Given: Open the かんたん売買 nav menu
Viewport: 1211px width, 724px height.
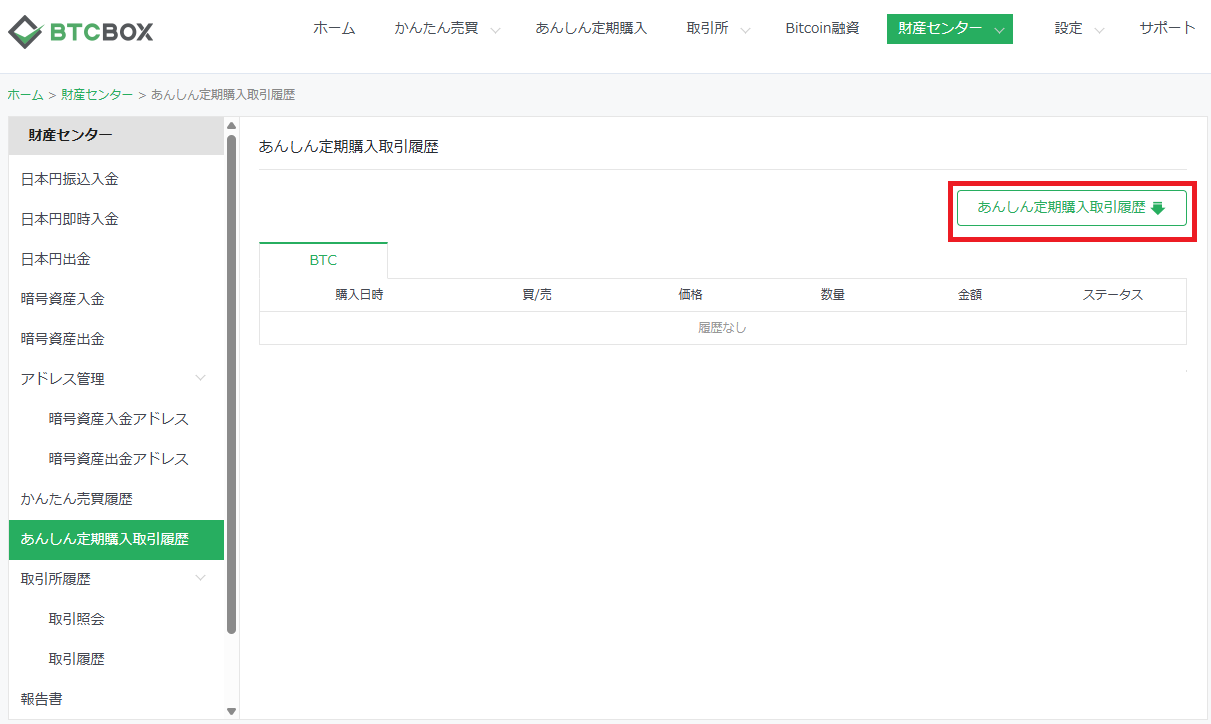Looking at the screenshot, I should click(x=437, y=28).
